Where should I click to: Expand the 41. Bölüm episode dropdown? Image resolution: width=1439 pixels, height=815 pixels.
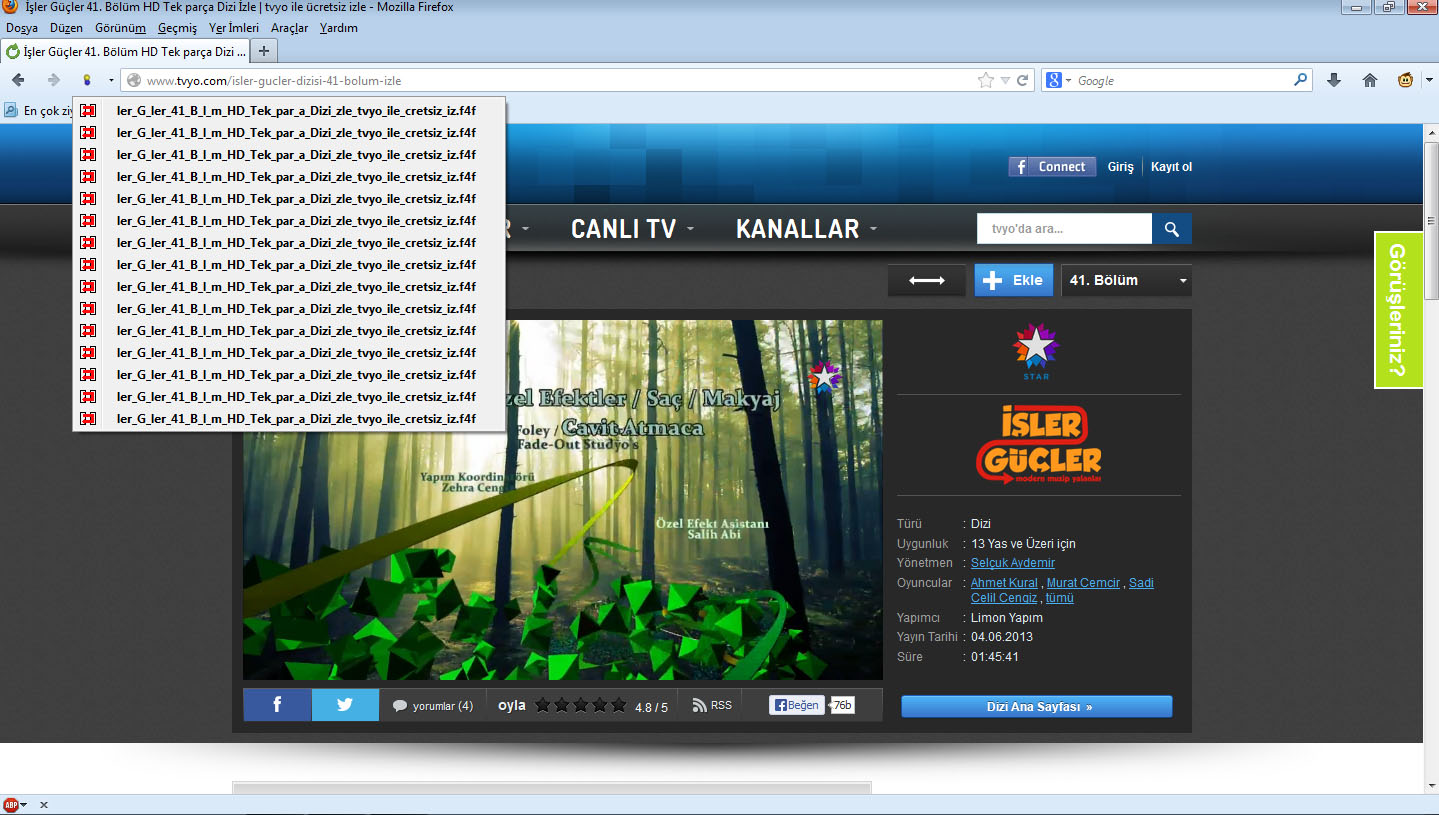tap(1127, 281)
